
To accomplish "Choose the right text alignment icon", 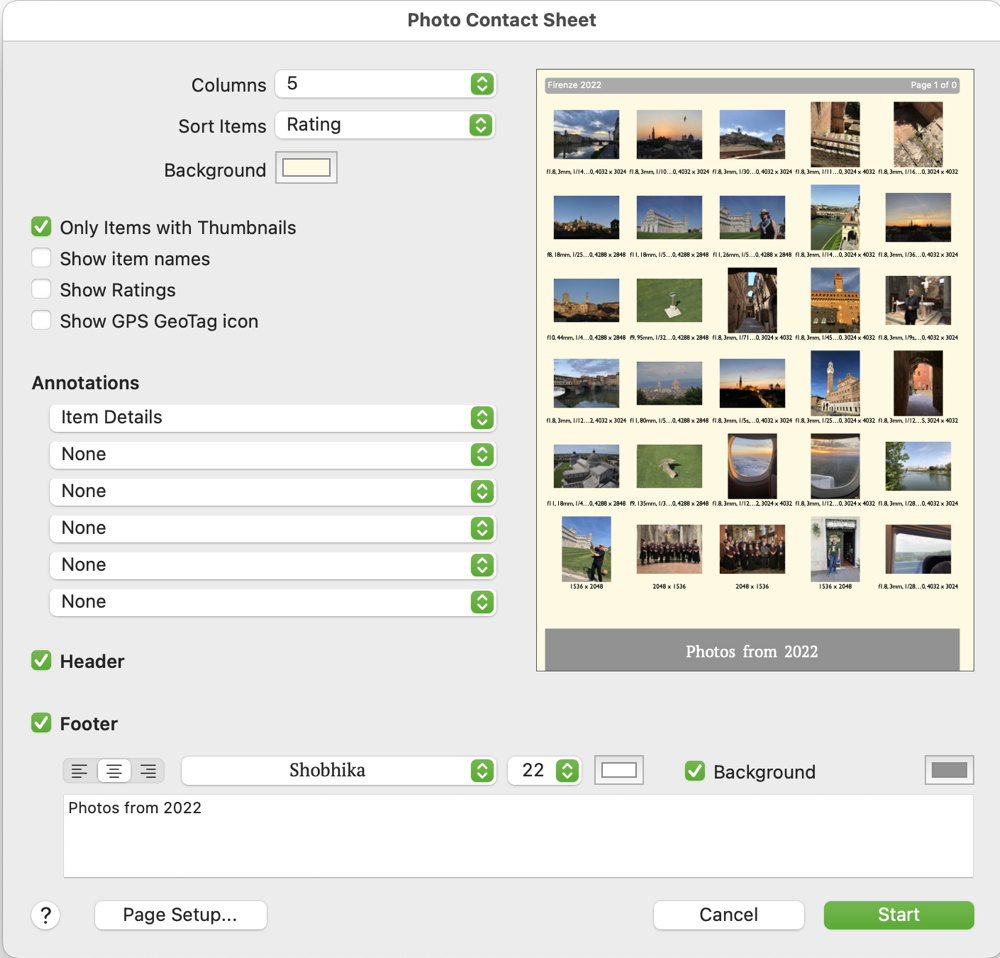I will click(x=148, y=771).
